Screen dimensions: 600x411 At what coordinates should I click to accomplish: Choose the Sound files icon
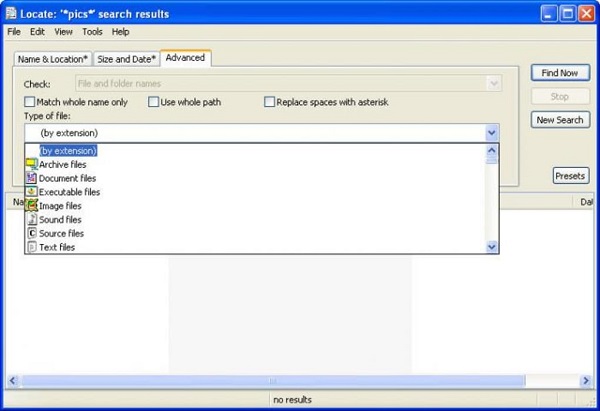click(x=31, y=219)
